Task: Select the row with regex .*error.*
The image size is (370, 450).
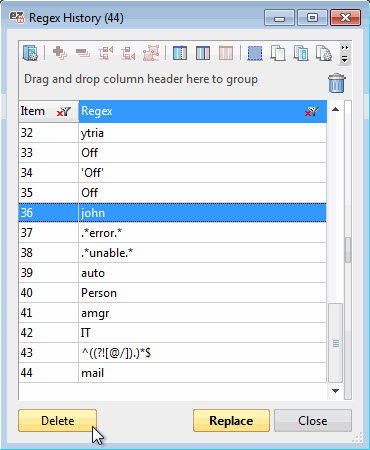Action: [x=172, y=233]
